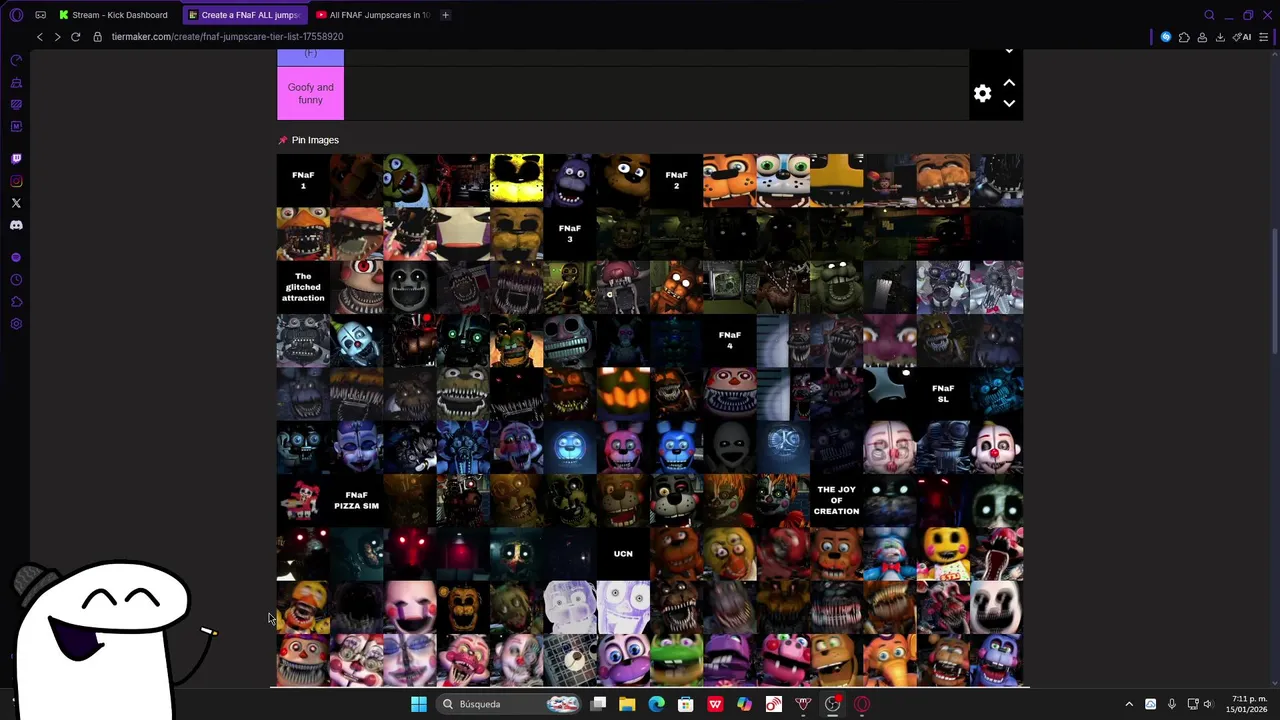This screenshot has height=720, width=1280.
Task: Click the reload page button
Action: coord(75,37)
